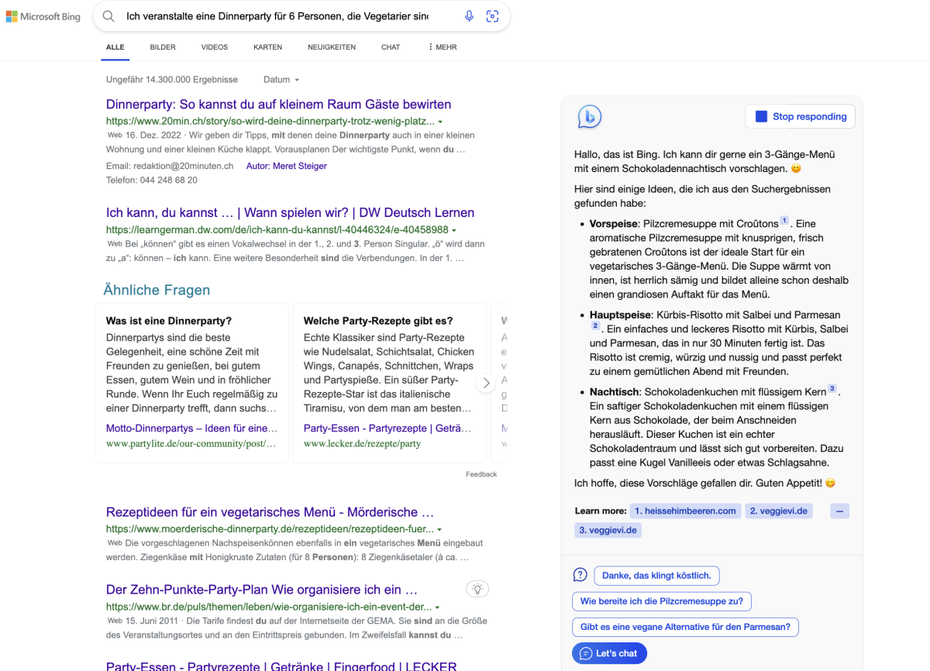
Task: Choose suggestion 'Danke, das klingt köstlich.'
Action: coord(657,575)
